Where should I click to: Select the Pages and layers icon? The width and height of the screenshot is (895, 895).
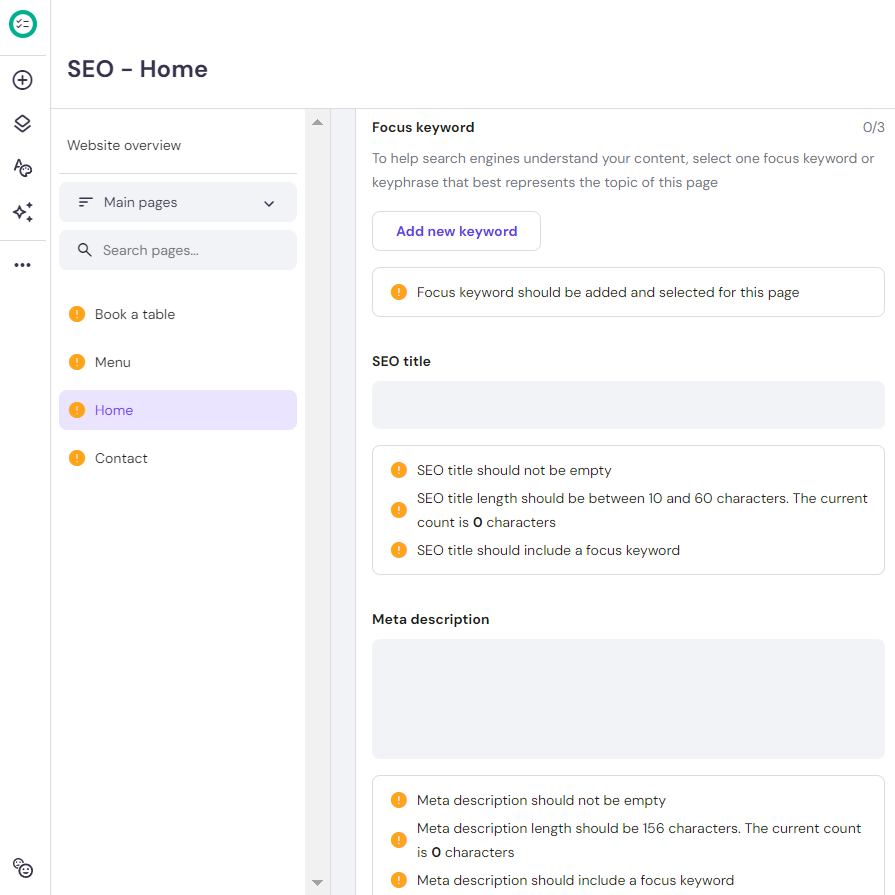pos(22,123)
